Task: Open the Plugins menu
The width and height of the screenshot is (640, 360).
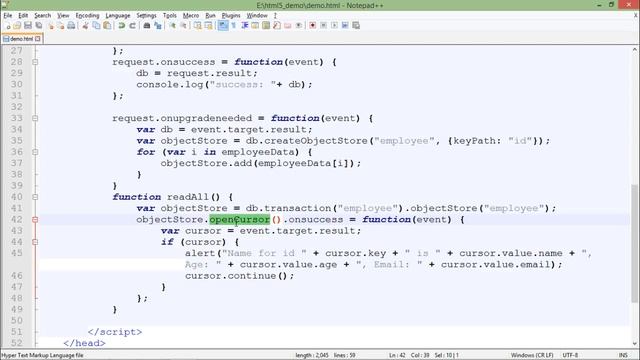Action: pyautogui.click(x=231, y=16)
